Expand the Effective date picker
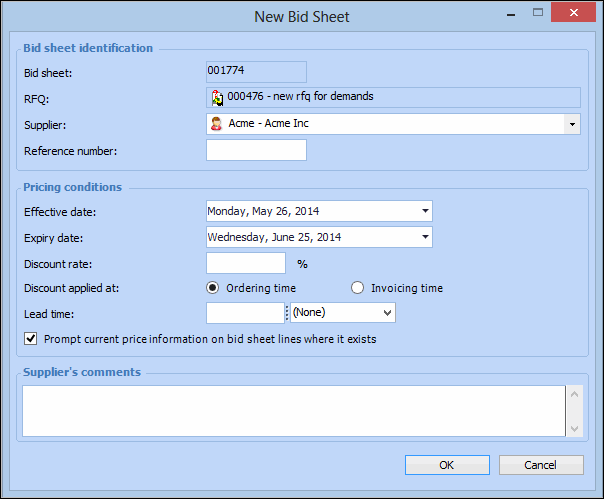This screenshot has height=499, width=604. tap(425, 211)
